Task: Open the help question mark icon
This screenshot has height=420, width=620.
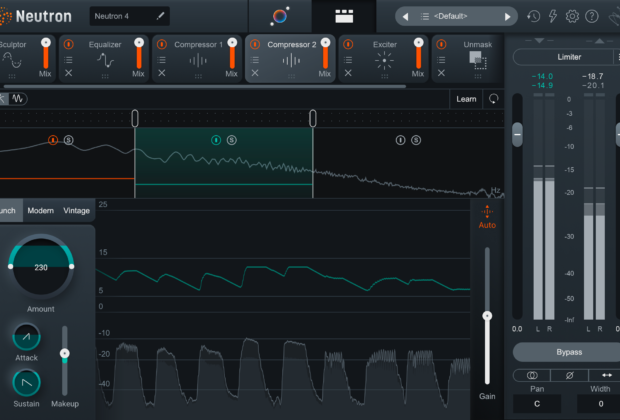Action: [592, 16]
